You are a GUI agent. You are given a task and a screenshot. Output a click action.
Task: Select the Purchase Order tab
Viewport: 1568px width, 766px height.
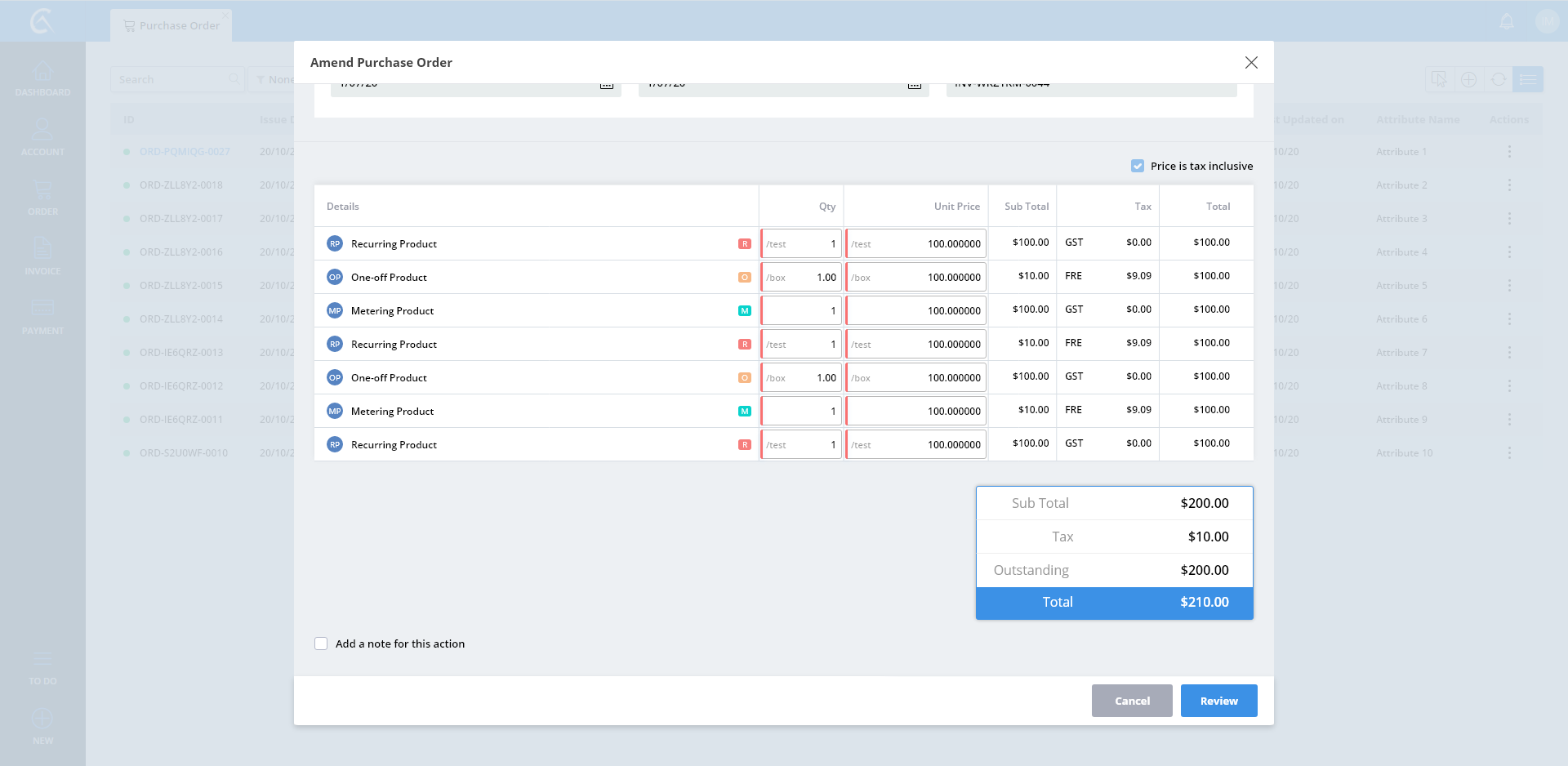tap(171, 25)
